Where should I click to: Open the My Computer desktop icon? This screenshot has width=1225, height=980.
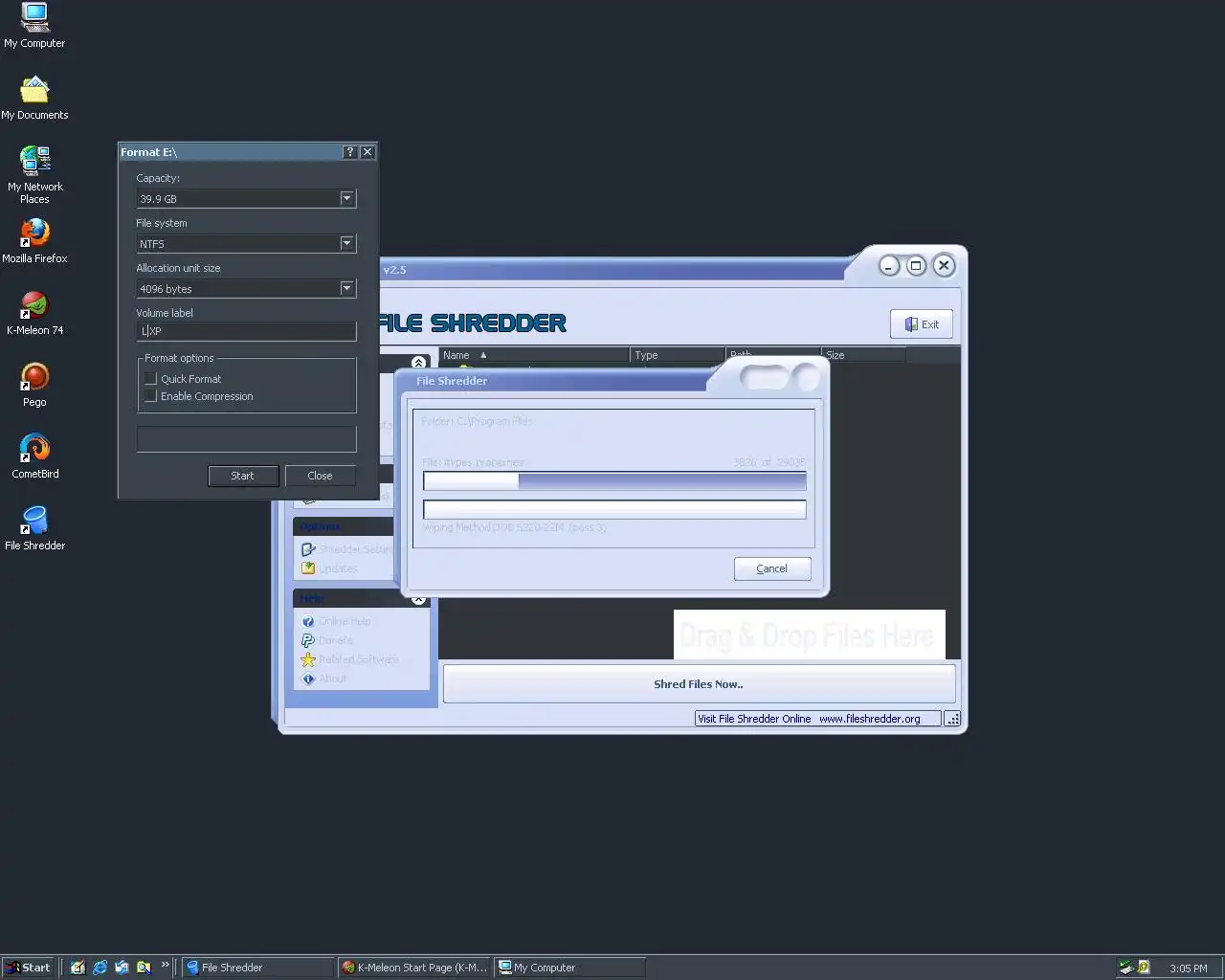[x=34, y=25]
